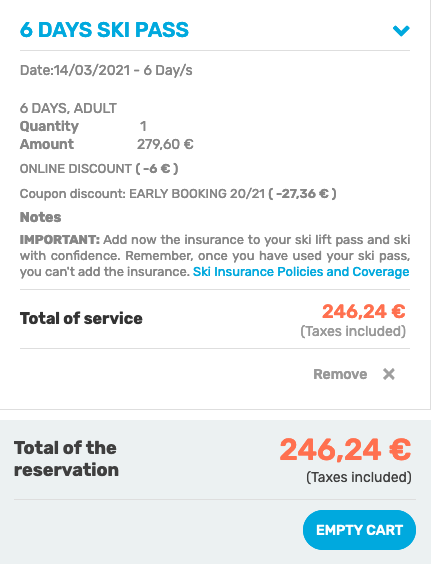Screen dimensions: 432x564
Task: Click the Total of service label
Action: coord(81,318)
